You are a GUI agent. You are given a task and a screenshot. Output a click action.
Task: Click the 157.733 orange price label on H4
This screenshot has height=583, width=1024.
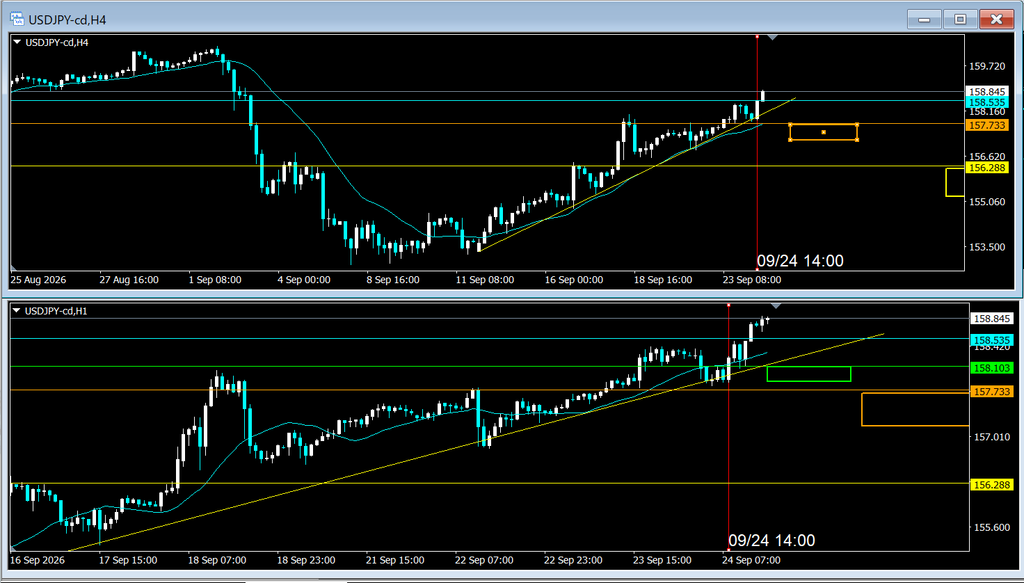coord(987,125)
